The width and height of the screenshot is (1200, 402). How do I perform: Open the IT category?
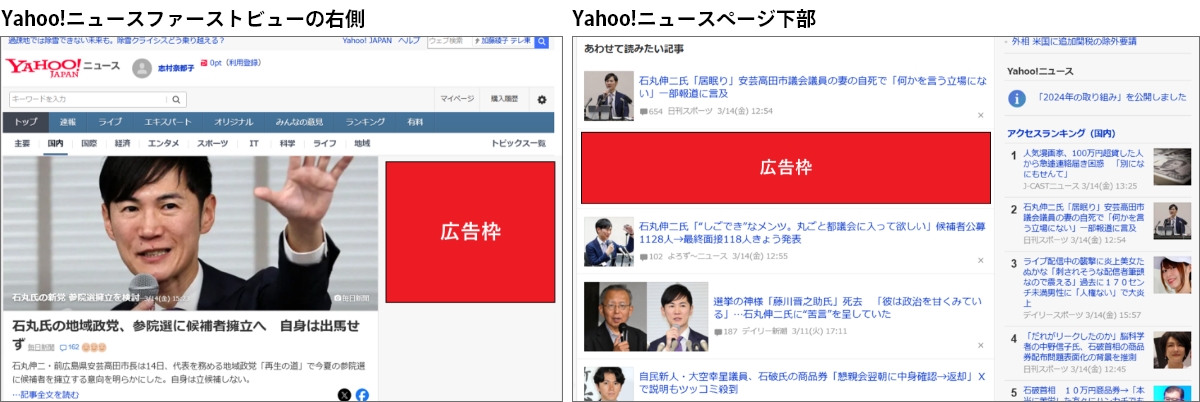coord(254,144)
